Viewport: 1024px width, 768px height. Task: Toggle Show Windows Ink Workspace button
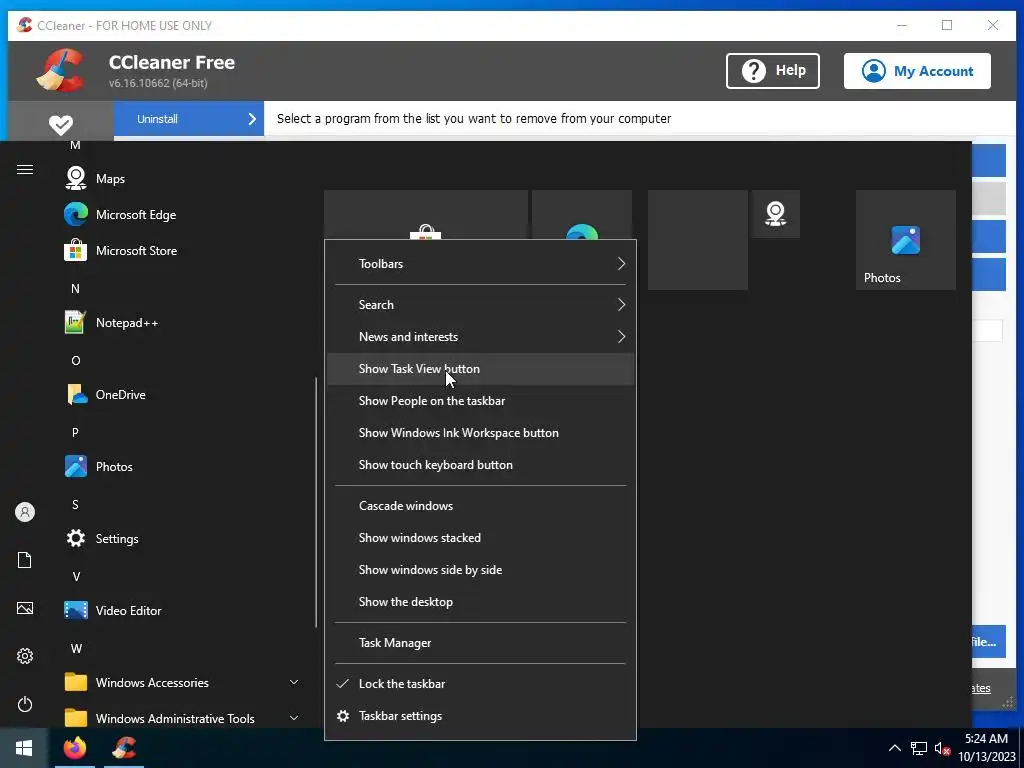(480, 433)
